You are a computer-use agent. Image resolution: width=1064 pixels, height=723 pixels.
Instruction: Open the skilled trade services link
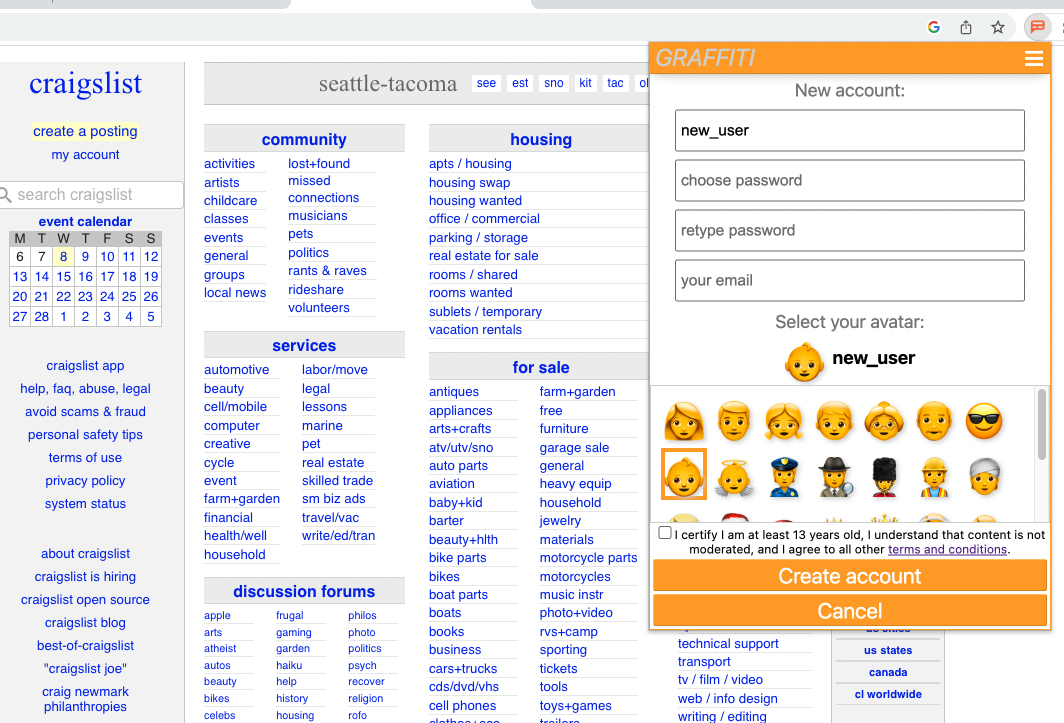coord(337,481)
